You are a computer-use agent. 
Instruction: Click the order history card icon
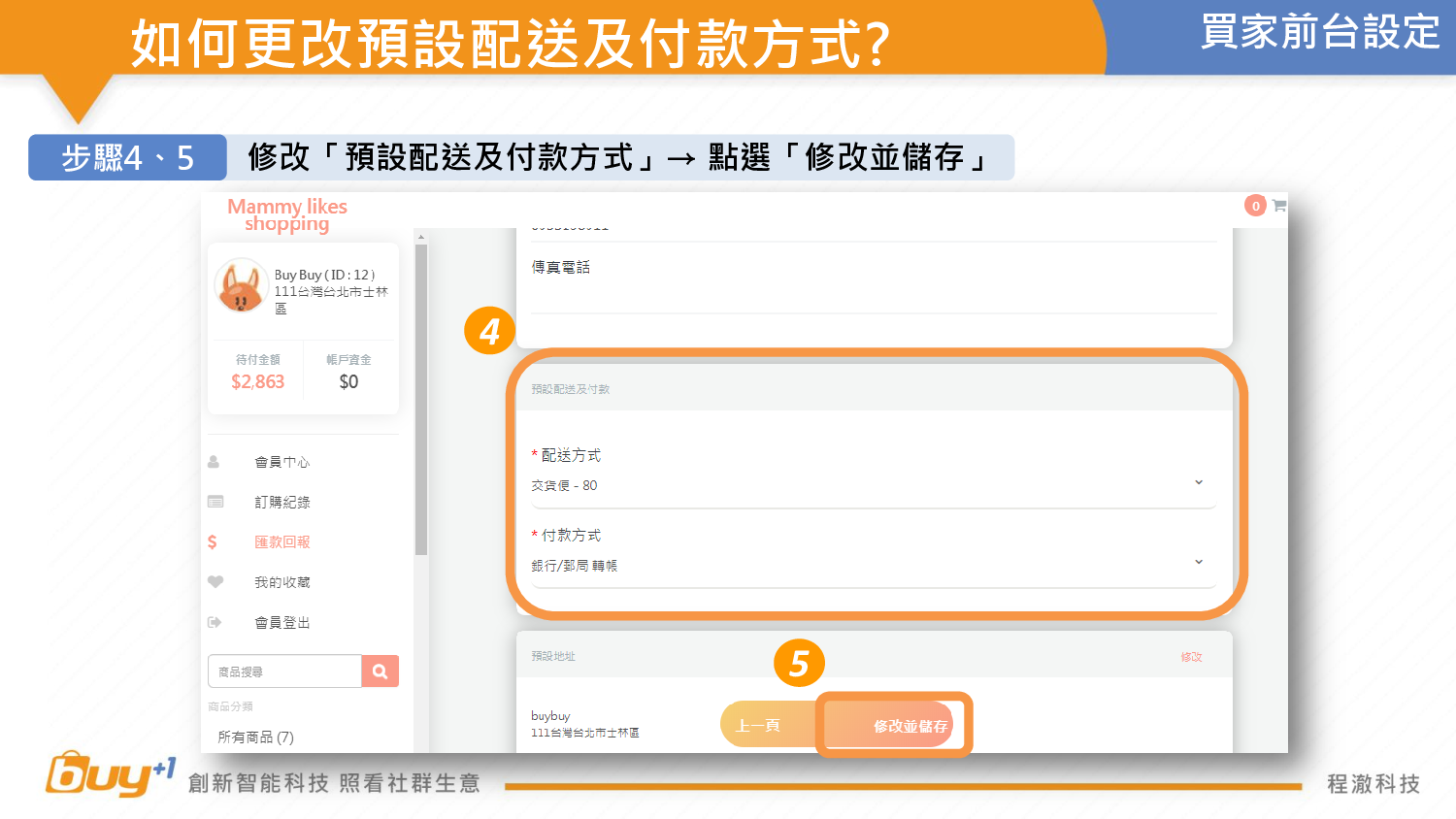pyautogui.click(x=215, y=502)
